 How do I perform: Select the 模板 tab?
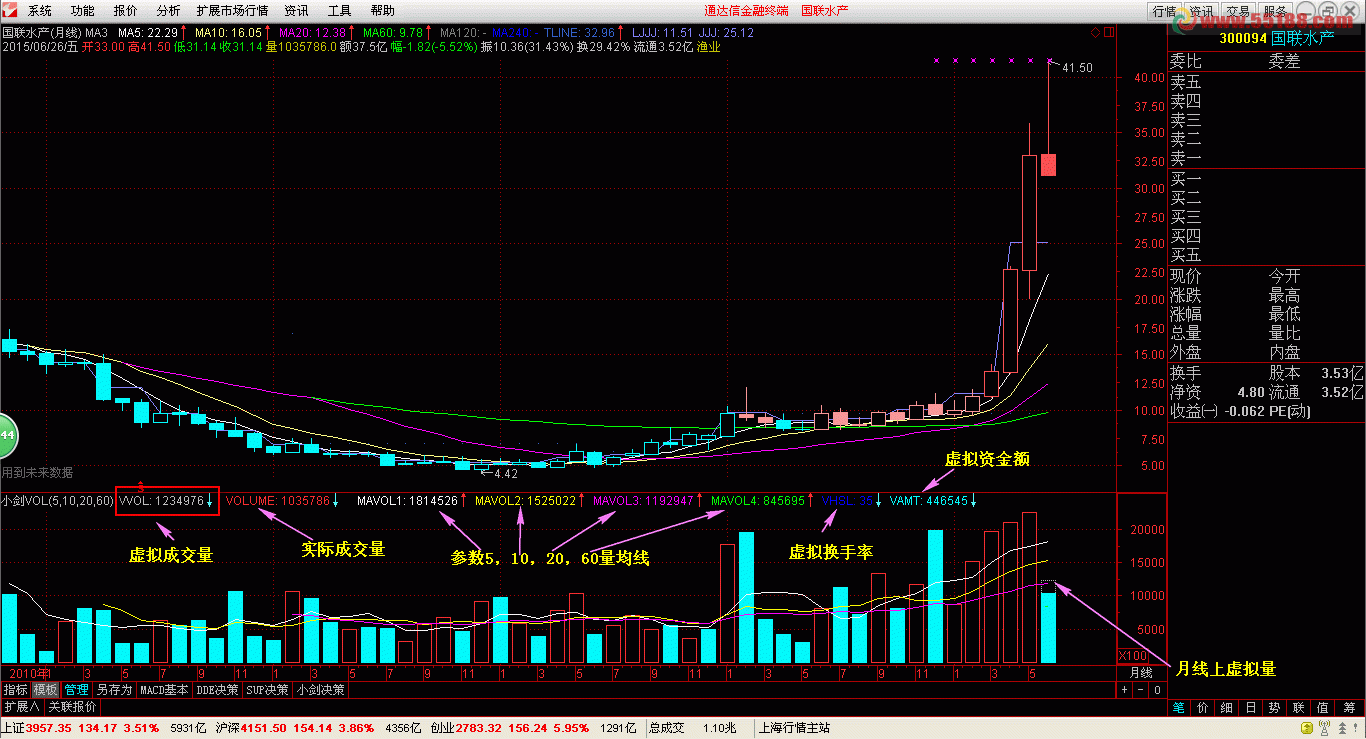(x=45, y=690)
